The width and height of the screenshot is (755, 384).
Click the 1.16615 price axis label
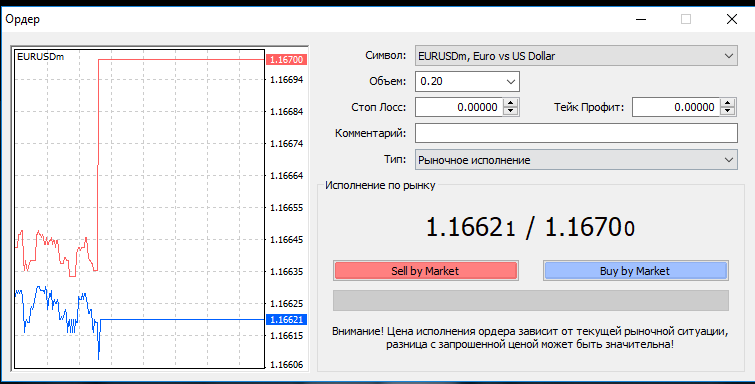pos(287,336)
